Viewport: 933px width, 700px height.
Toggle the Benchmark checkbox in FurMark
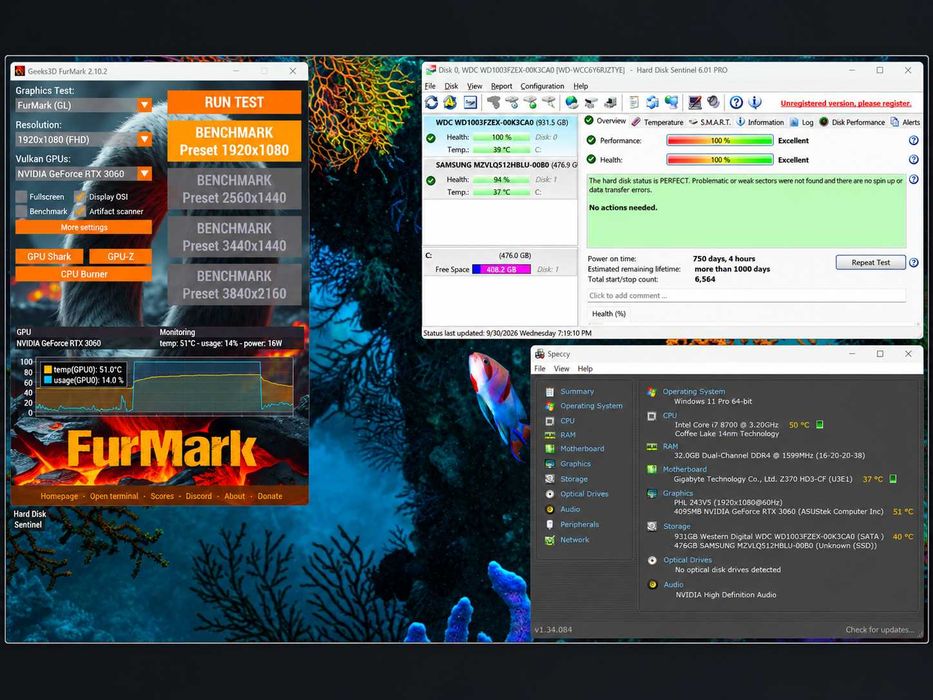[x=21, y=211]
